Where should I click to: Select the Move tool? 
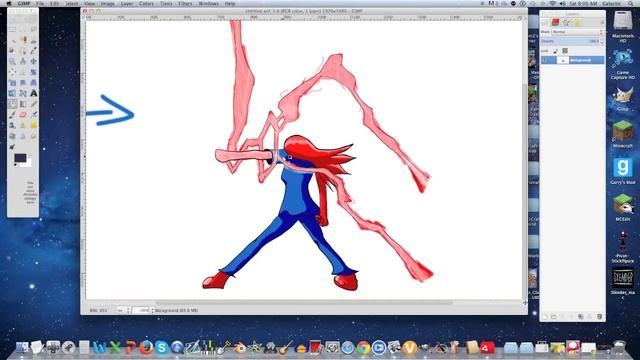click(x=33, y=61)
